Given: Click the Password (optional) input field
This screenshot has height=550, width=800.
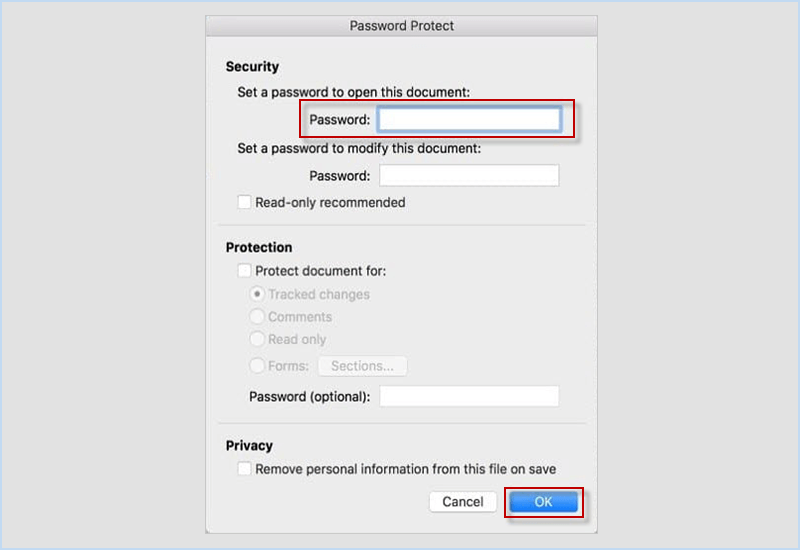Looking at the screenshot, I should pyautogui.click(x=468, y=396).
